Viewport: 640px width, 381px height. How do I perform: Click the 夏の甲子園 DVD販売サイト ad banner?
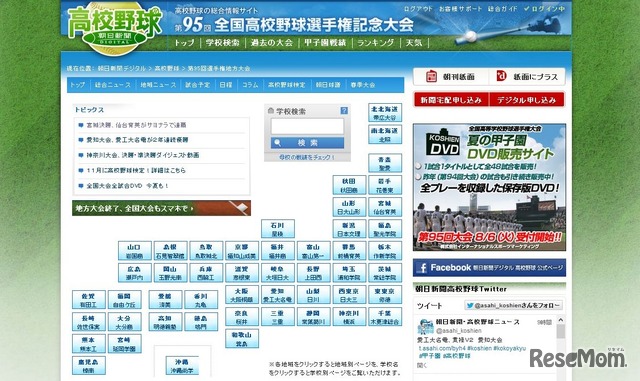[x=489, y=187]
